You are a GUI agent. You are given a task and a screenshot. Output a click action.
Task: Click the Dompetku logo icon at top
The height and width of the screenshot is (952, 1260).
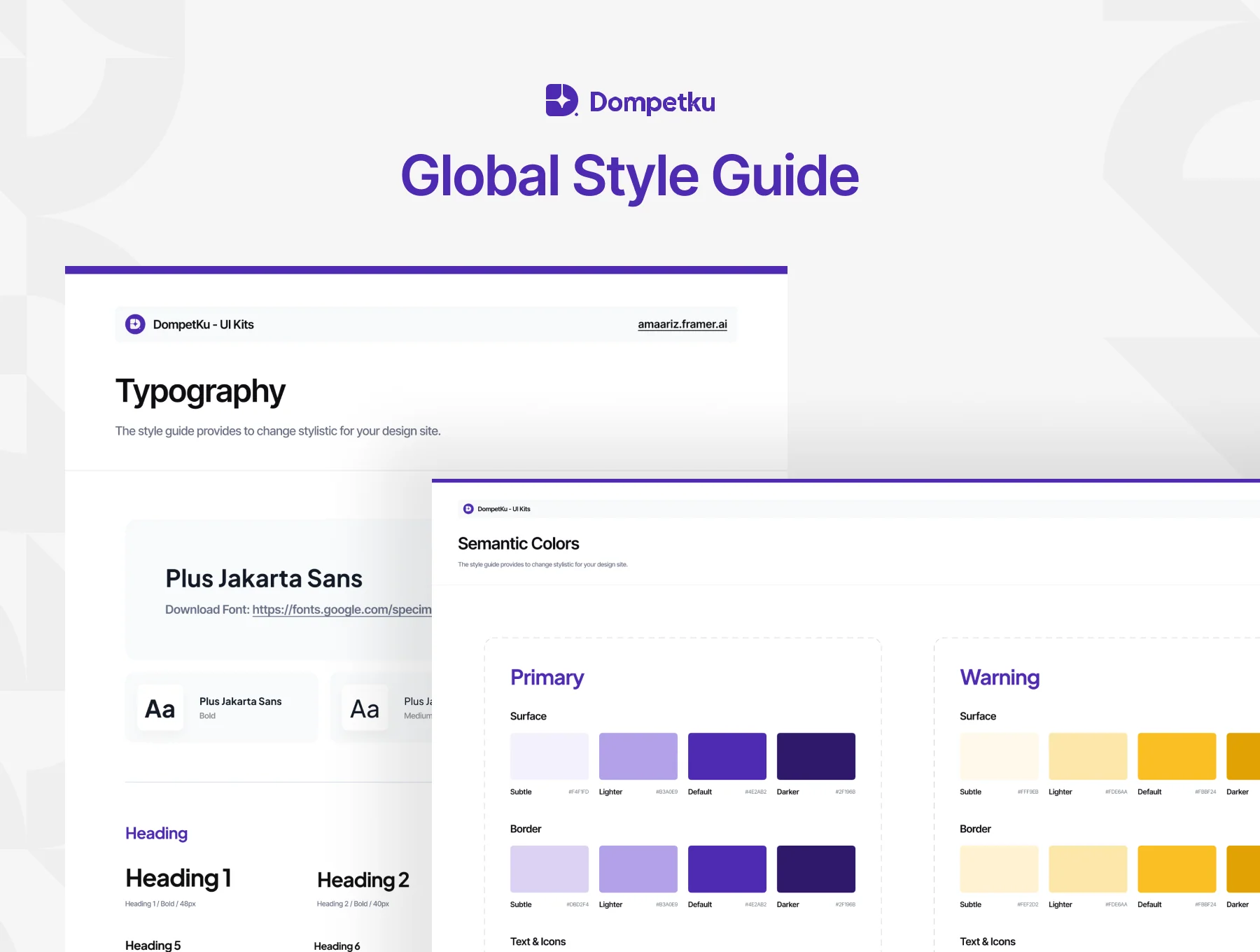tap(562, 100)
